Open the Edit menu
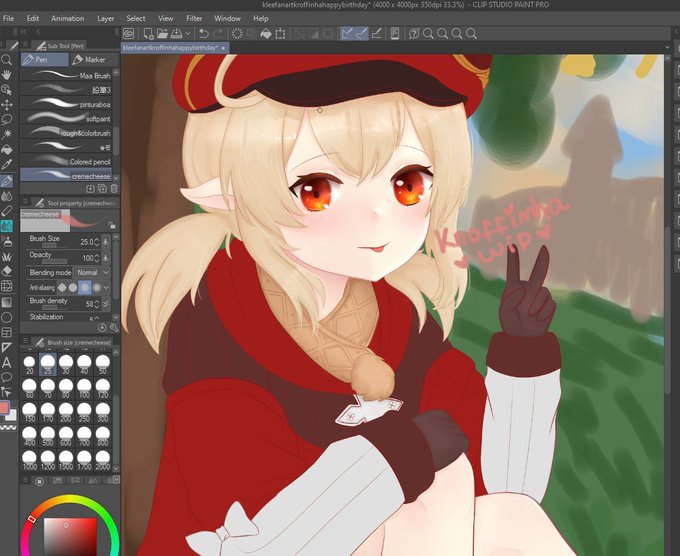This screenshot has width=680, height=556. point(33,19)
